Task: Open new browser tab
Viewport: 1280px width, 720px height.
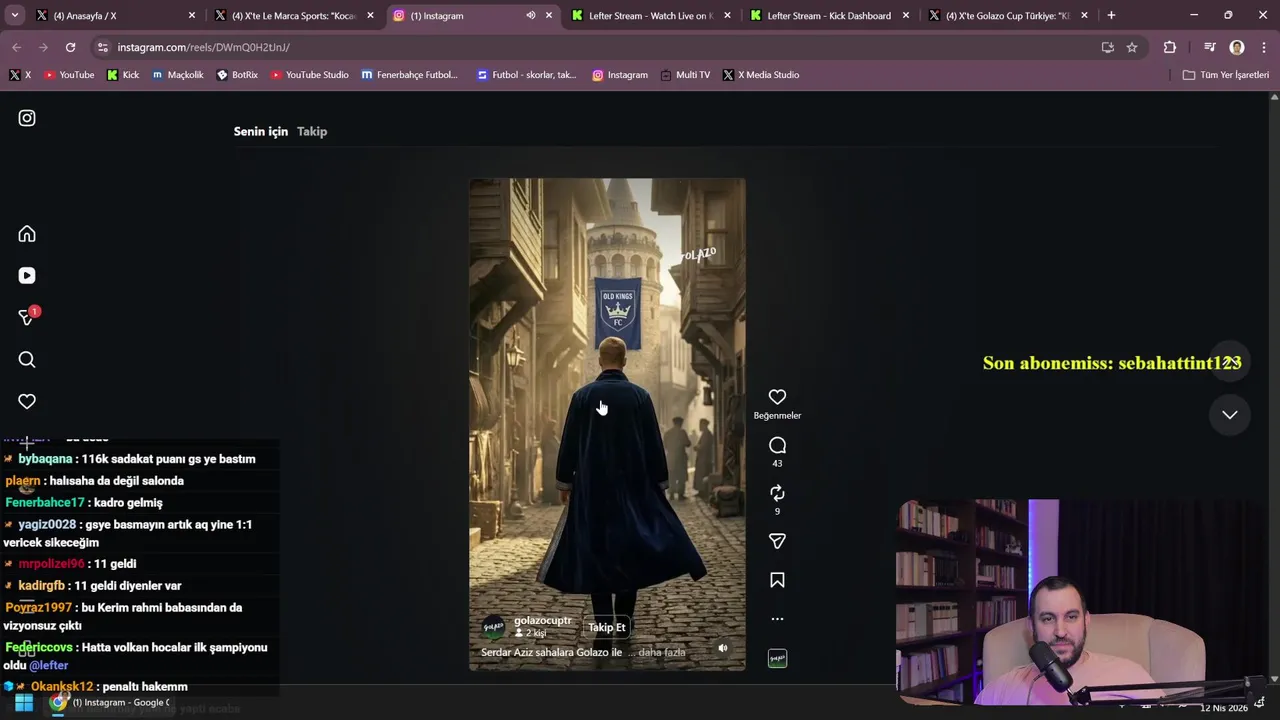Action: (1111, 15)
